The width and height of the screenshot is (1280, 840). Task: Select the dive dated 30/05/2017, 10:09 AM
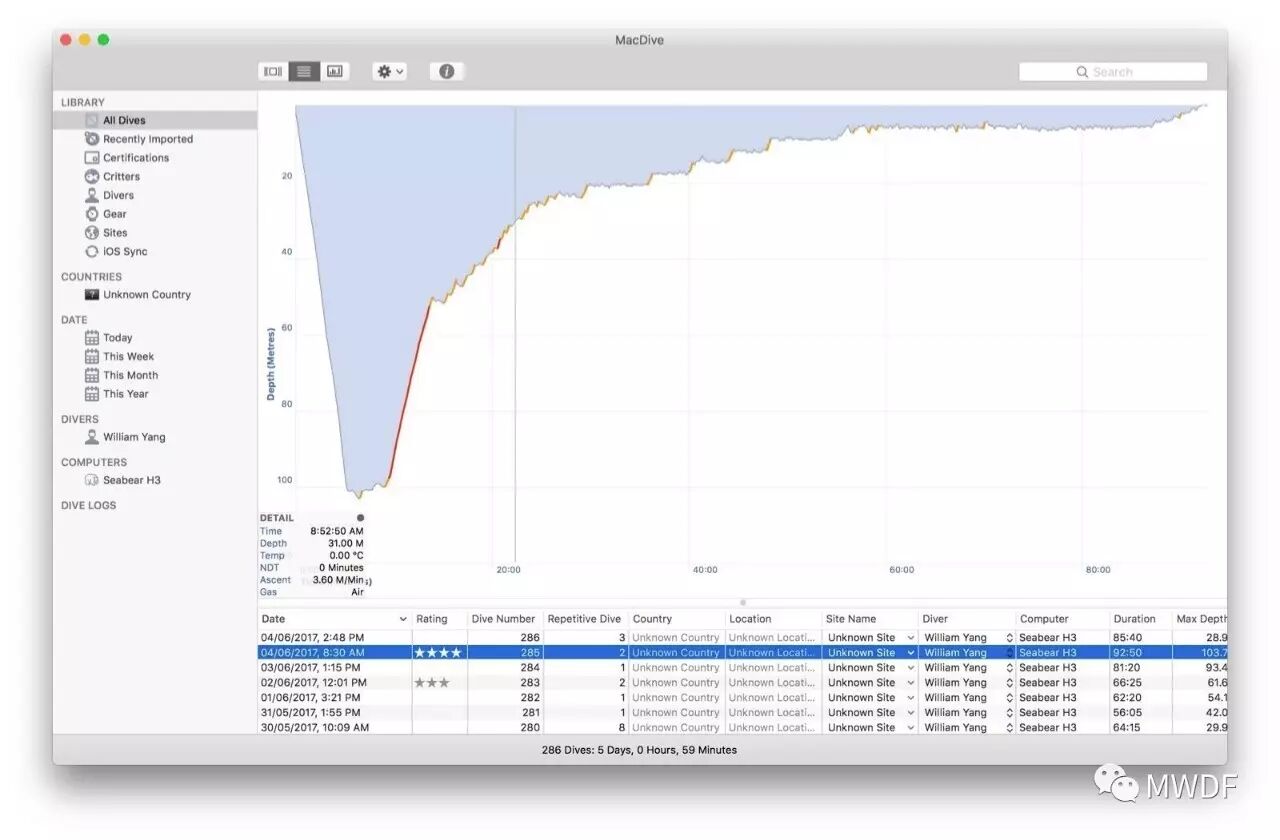(314, 728)
